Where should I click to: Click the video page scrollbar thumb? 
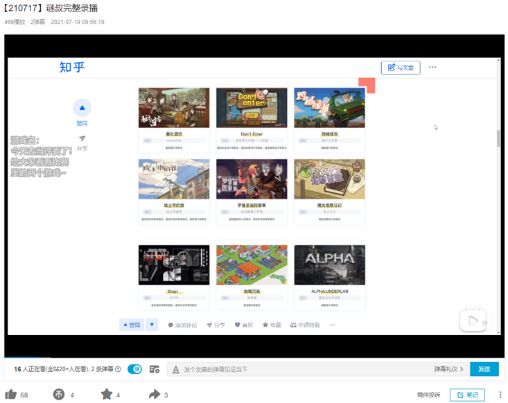coord(499,138)
